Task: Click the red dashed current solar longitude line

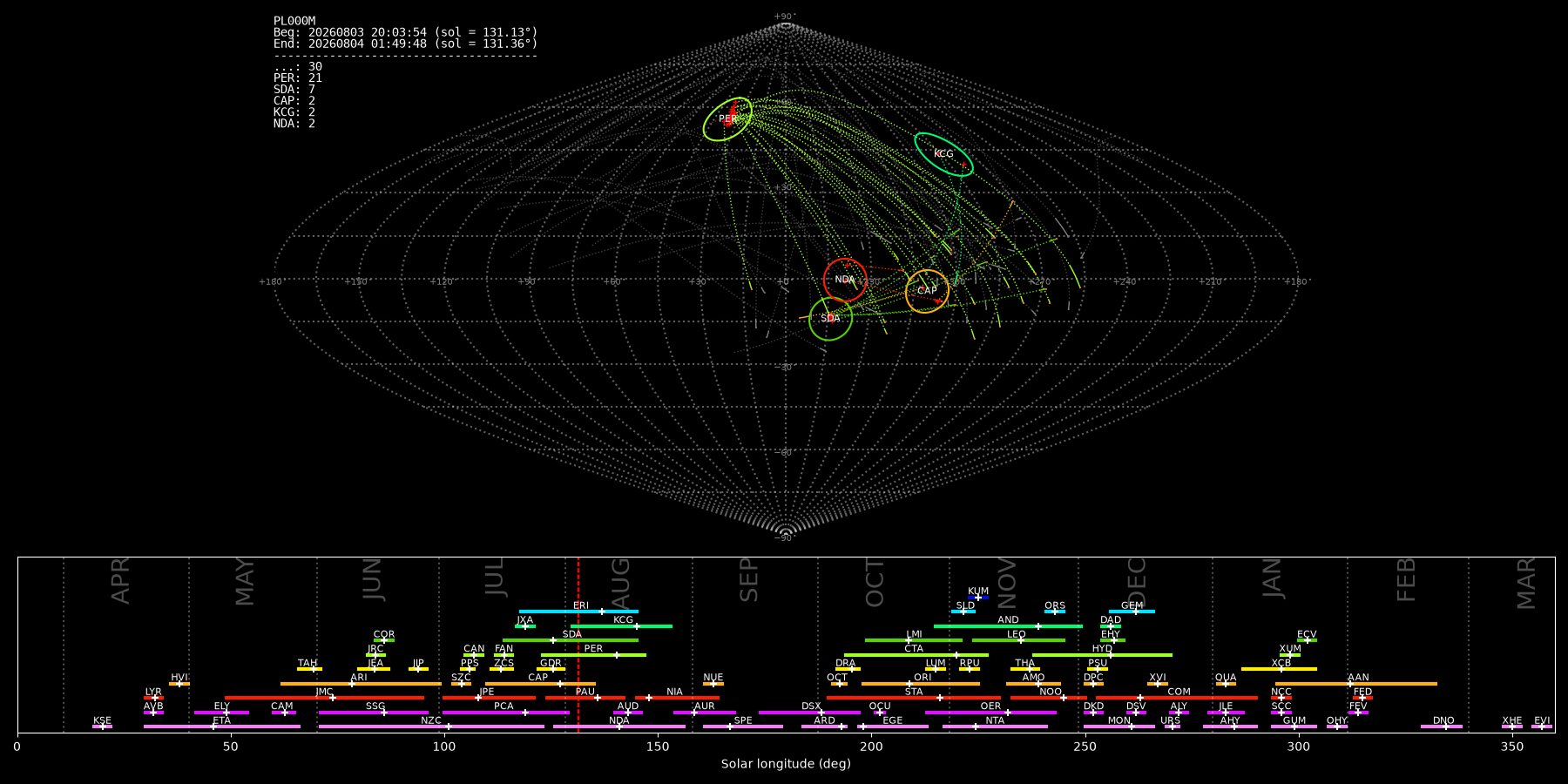Action: (578, 645)
